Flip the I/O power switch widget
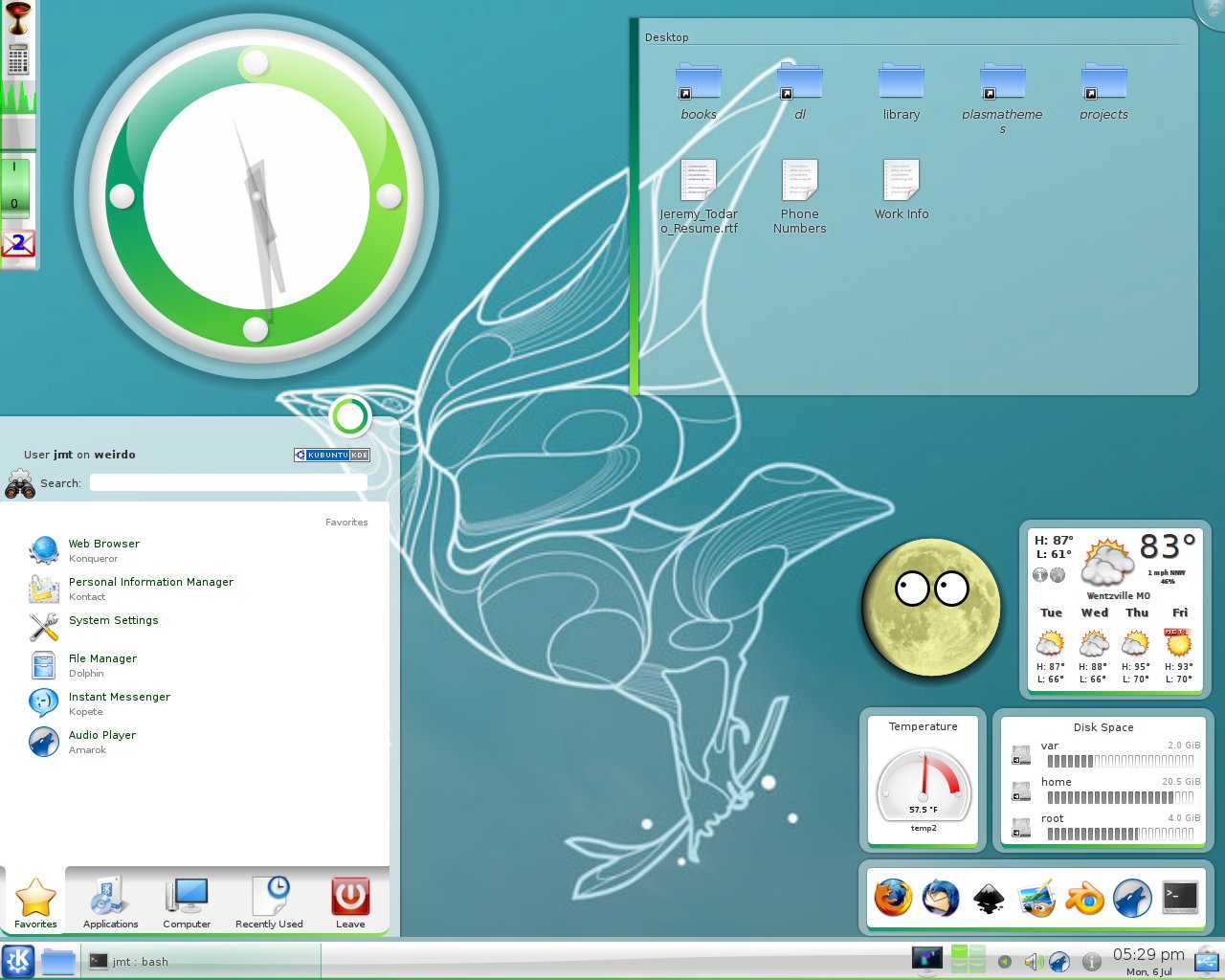1225x980 pixels. (x=15, y=188)
